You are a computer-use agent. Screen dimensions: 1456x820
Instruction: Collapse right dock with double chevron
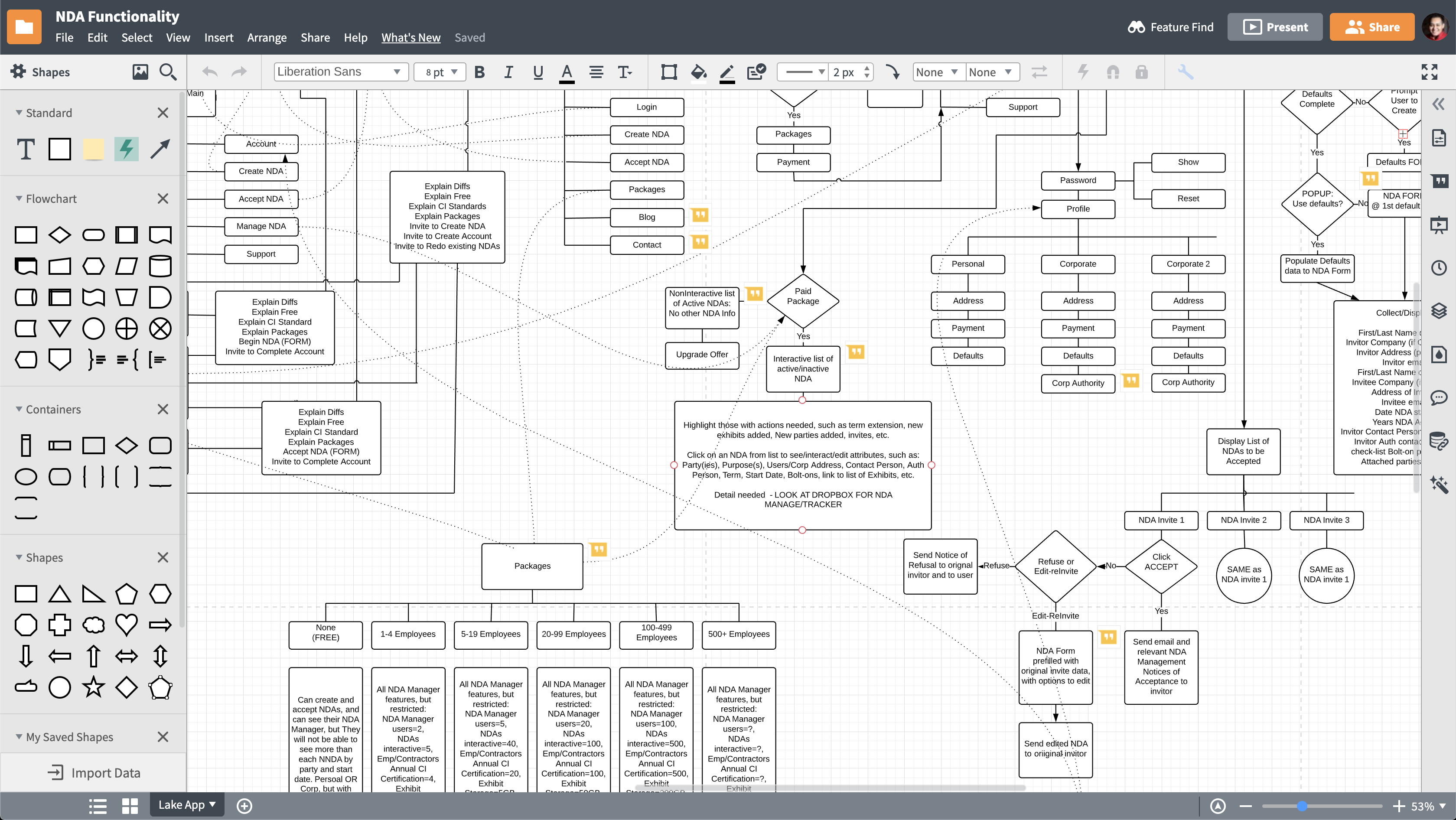coord(1439,104)
